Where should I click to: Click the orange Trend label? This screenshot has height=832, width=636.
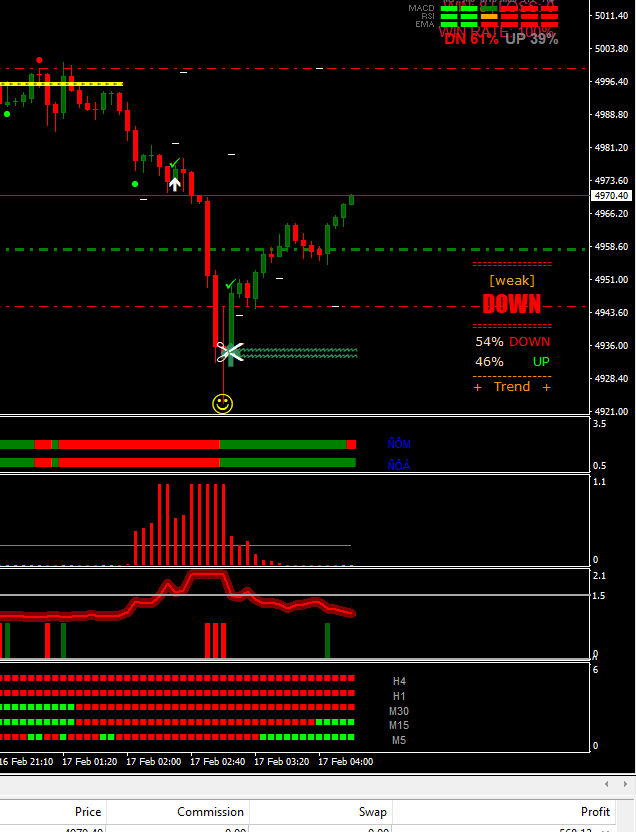pos(511,387)
